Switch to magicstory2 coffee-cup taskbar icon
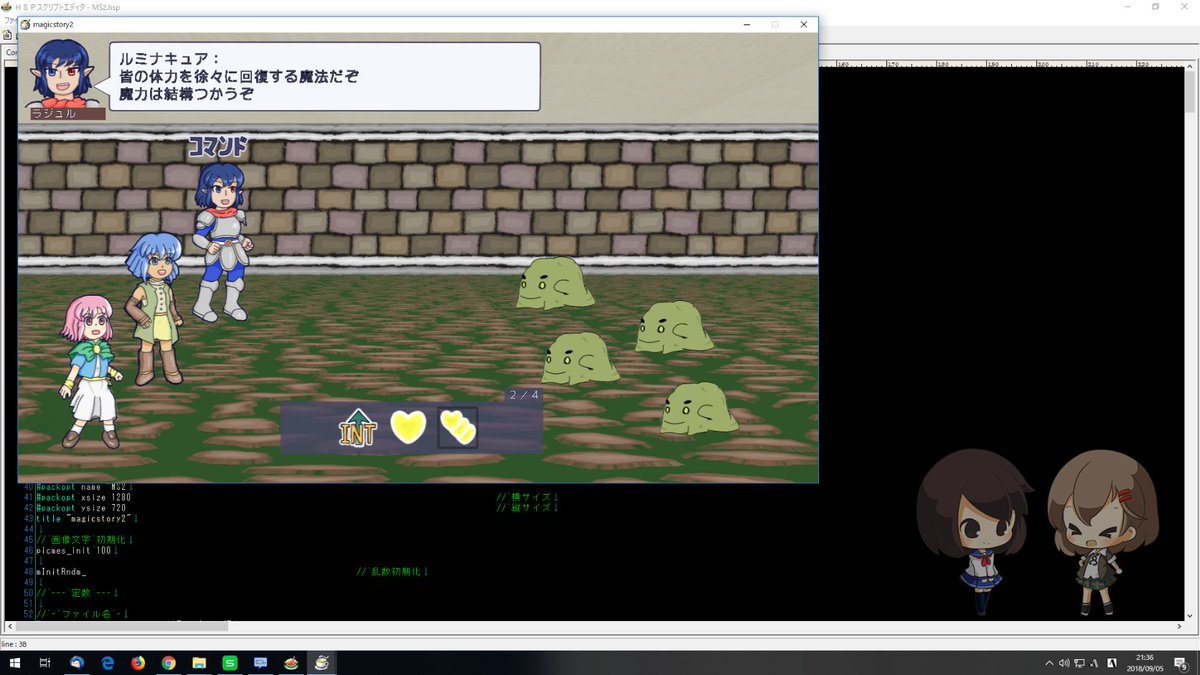Screen dimensions: 1200x675 coord(322,663)
